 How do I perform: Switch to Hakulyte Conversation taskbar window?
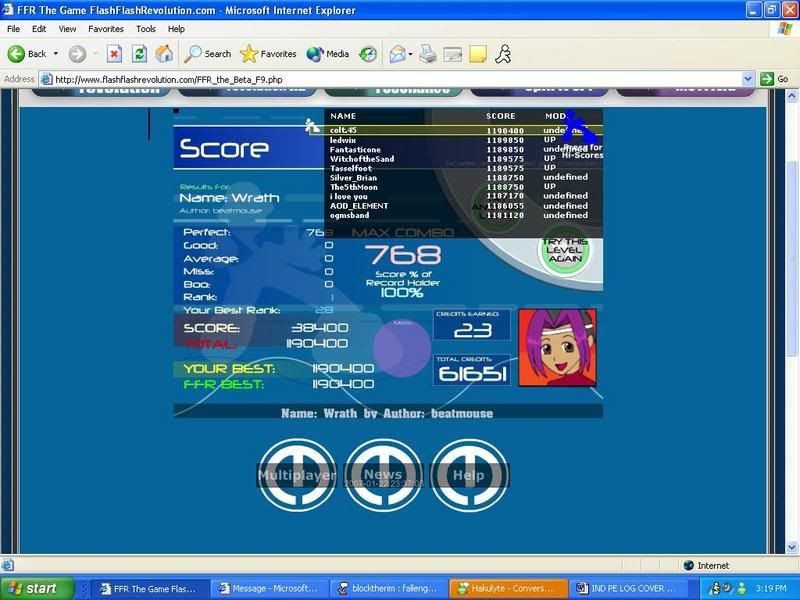click(506, 588)
